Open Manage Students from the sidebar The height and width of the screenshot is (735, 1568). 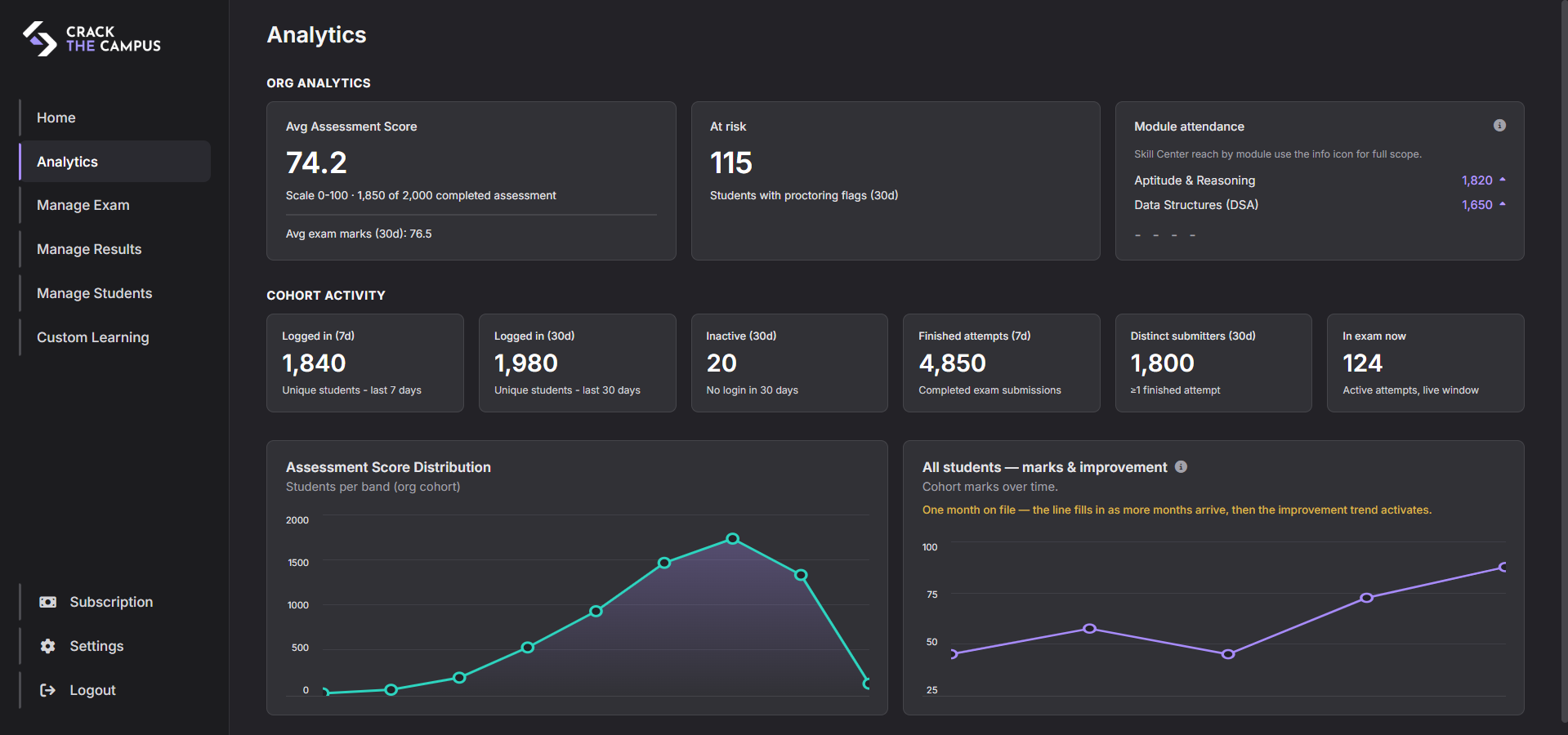tap(94, 293)
